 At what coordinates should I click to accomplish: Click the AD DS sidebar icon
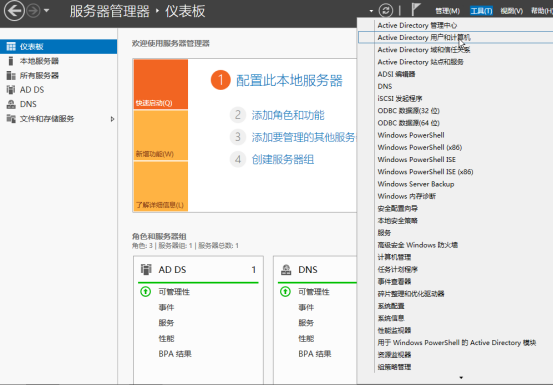pyautogui.click(x=11, y=90)
